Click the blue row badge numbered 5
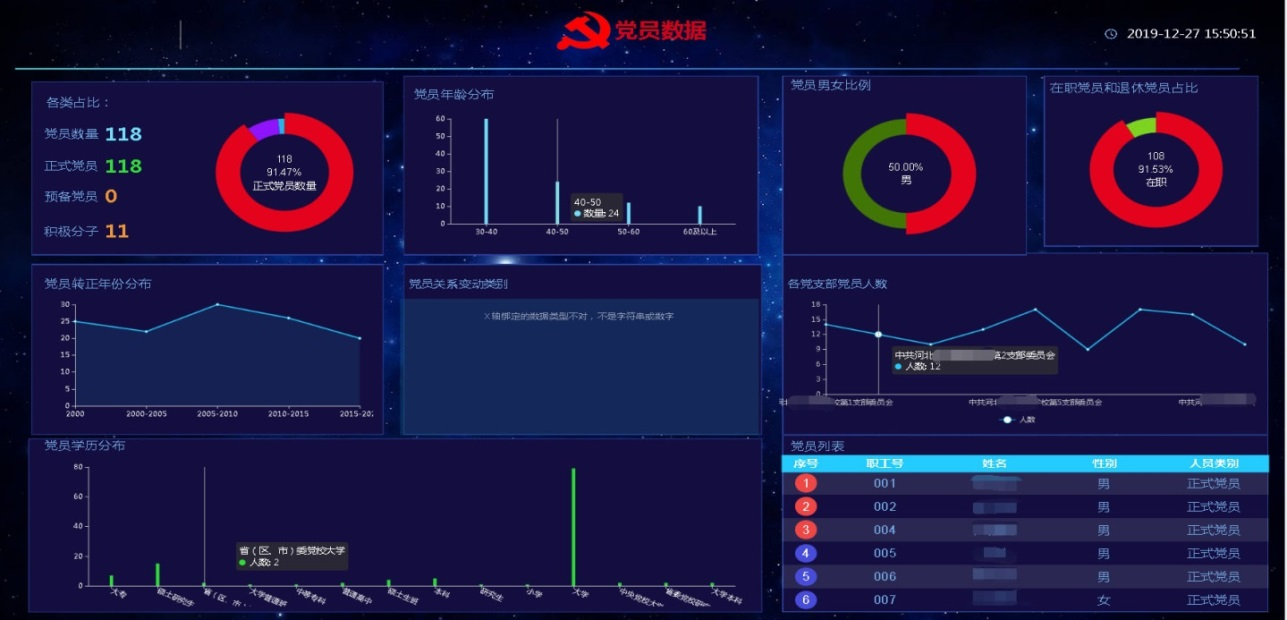 point(806,577)
